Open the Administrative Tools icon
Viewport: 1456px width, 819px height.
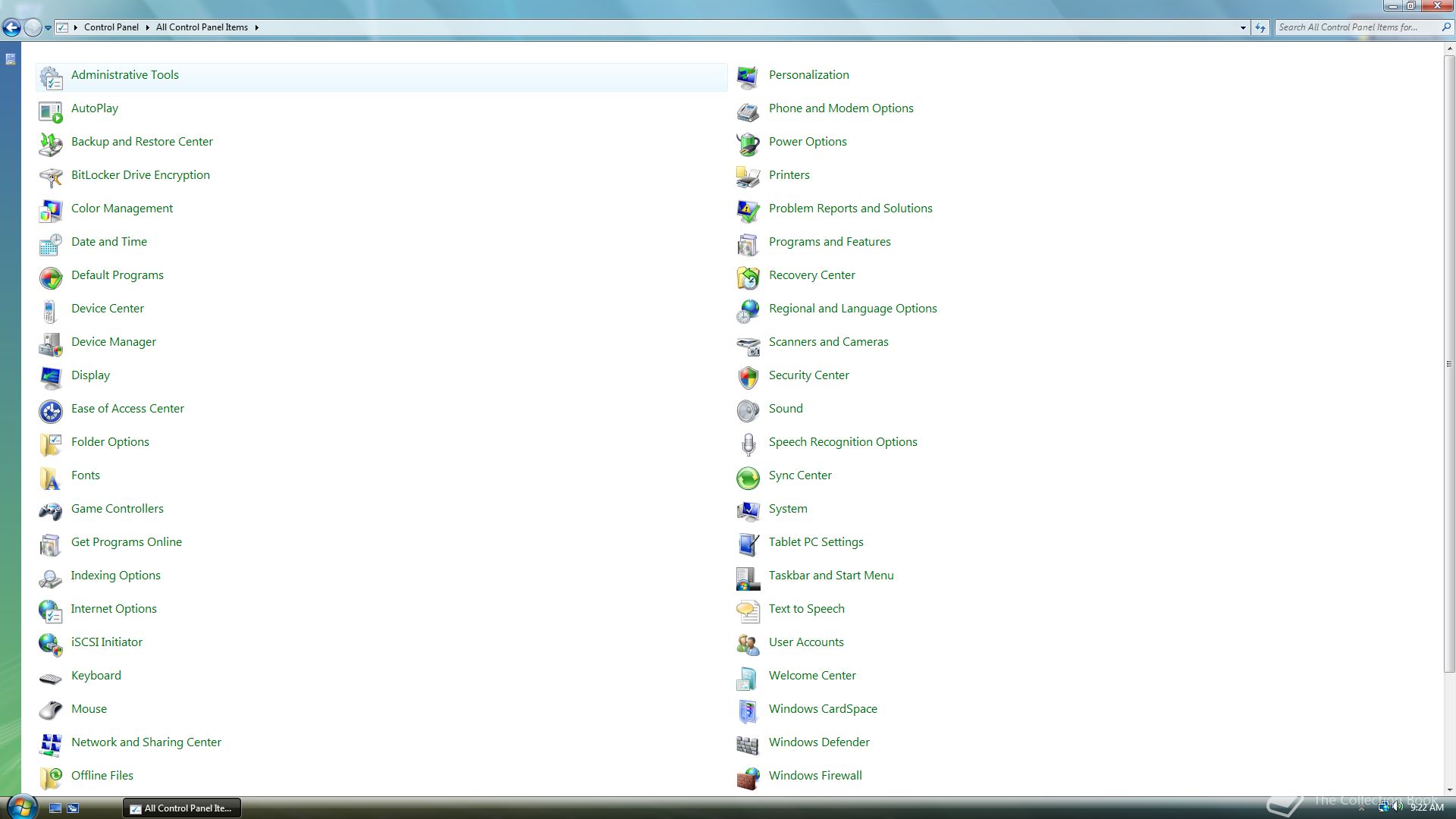(x=51, y=77)
